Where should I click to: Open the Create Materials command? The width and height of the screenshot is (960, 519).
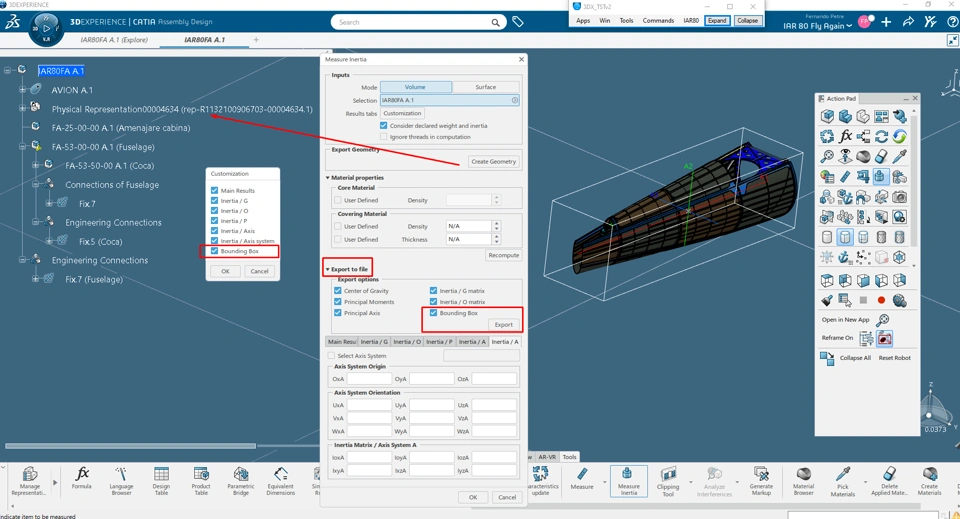(929, 481)
